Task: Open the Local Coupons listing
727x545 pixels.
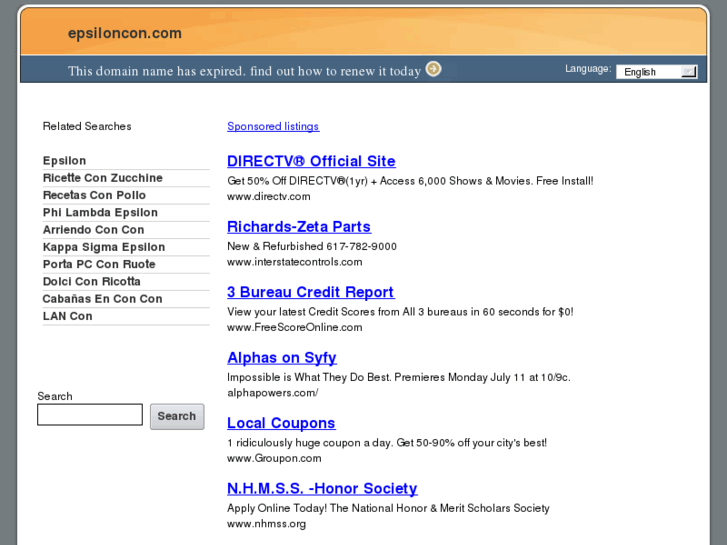Action: [281, 423]
